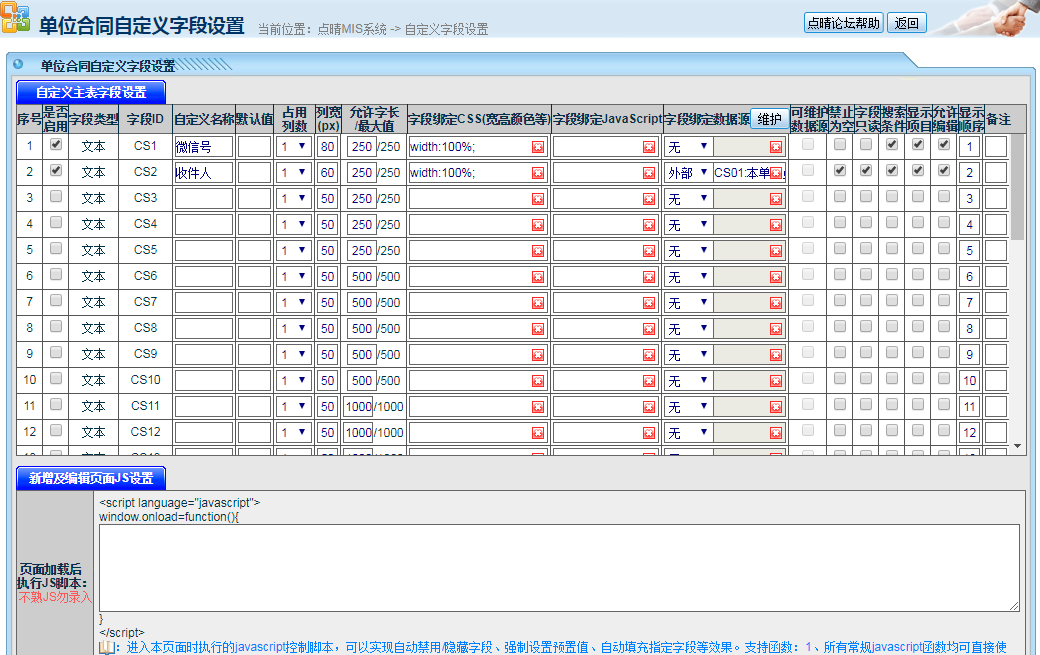Image resolution: width=1040 pixels, height=655 pixels.
Task: Click the red clear icon in CS1 CSS field
Action: (x=538, y=147)
